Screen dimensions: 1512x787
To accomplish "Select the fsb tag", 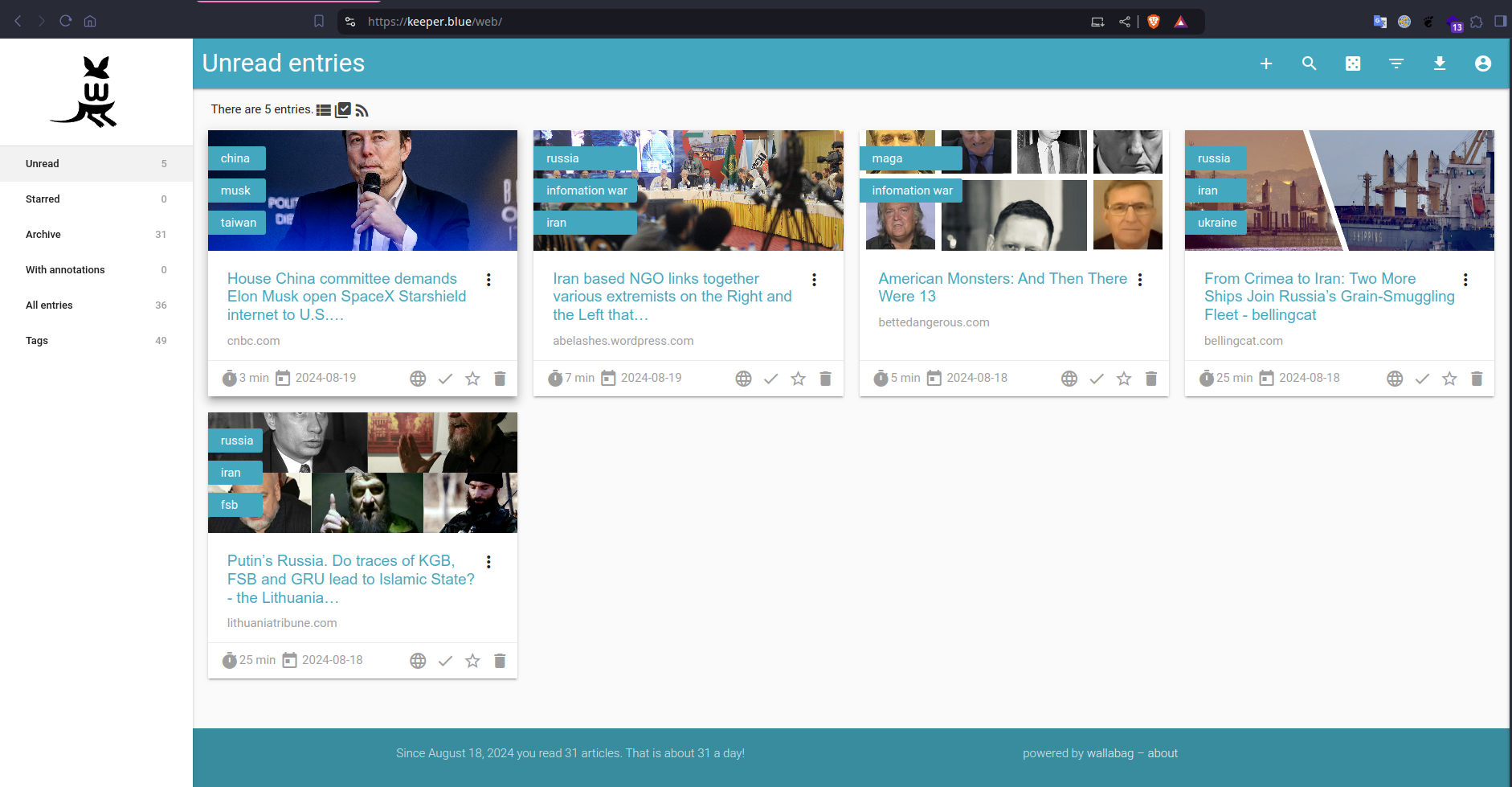I will pos(235,505).
